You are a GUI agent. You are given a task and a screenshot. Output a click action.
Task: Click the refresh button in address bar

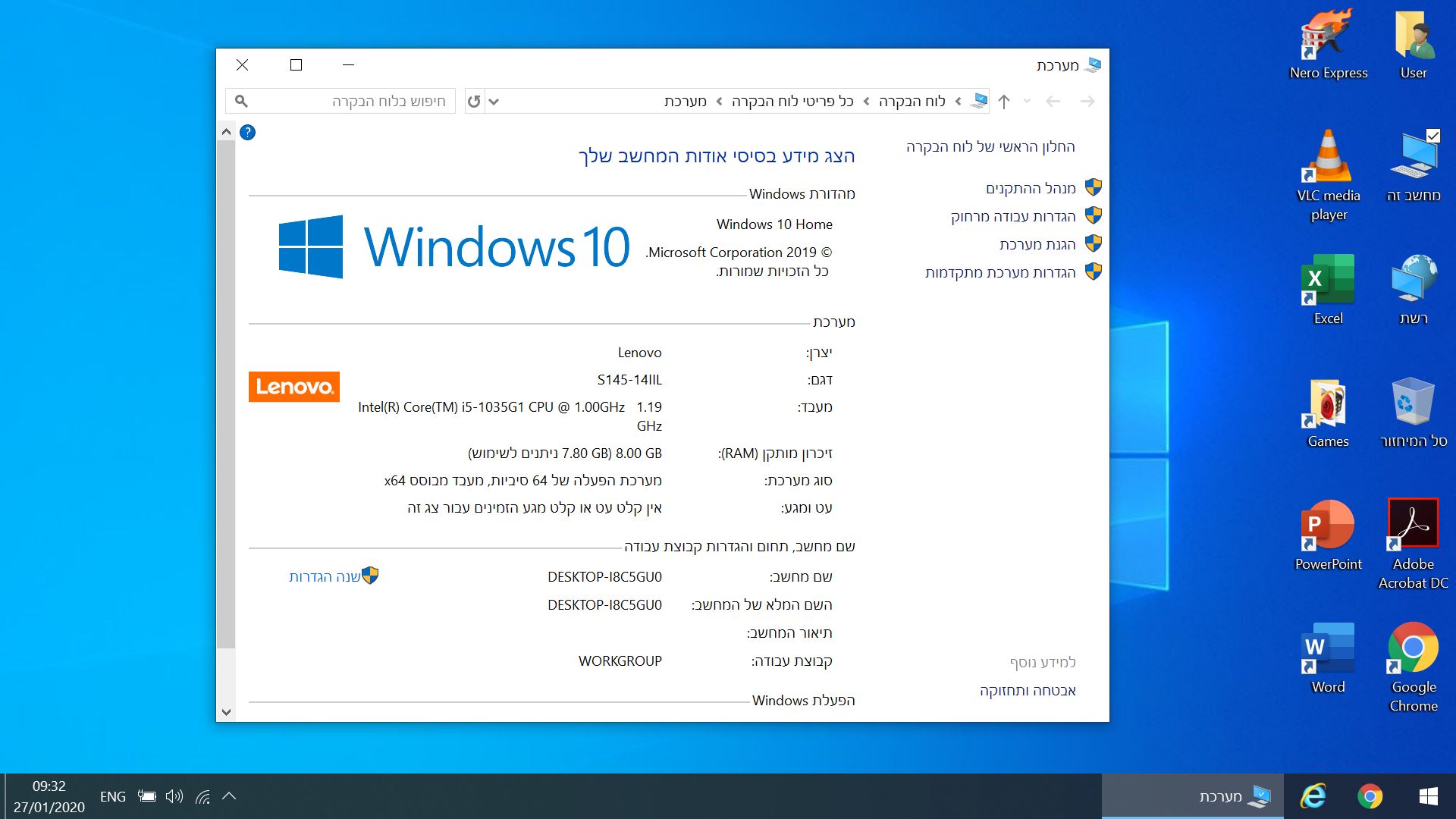474,101
